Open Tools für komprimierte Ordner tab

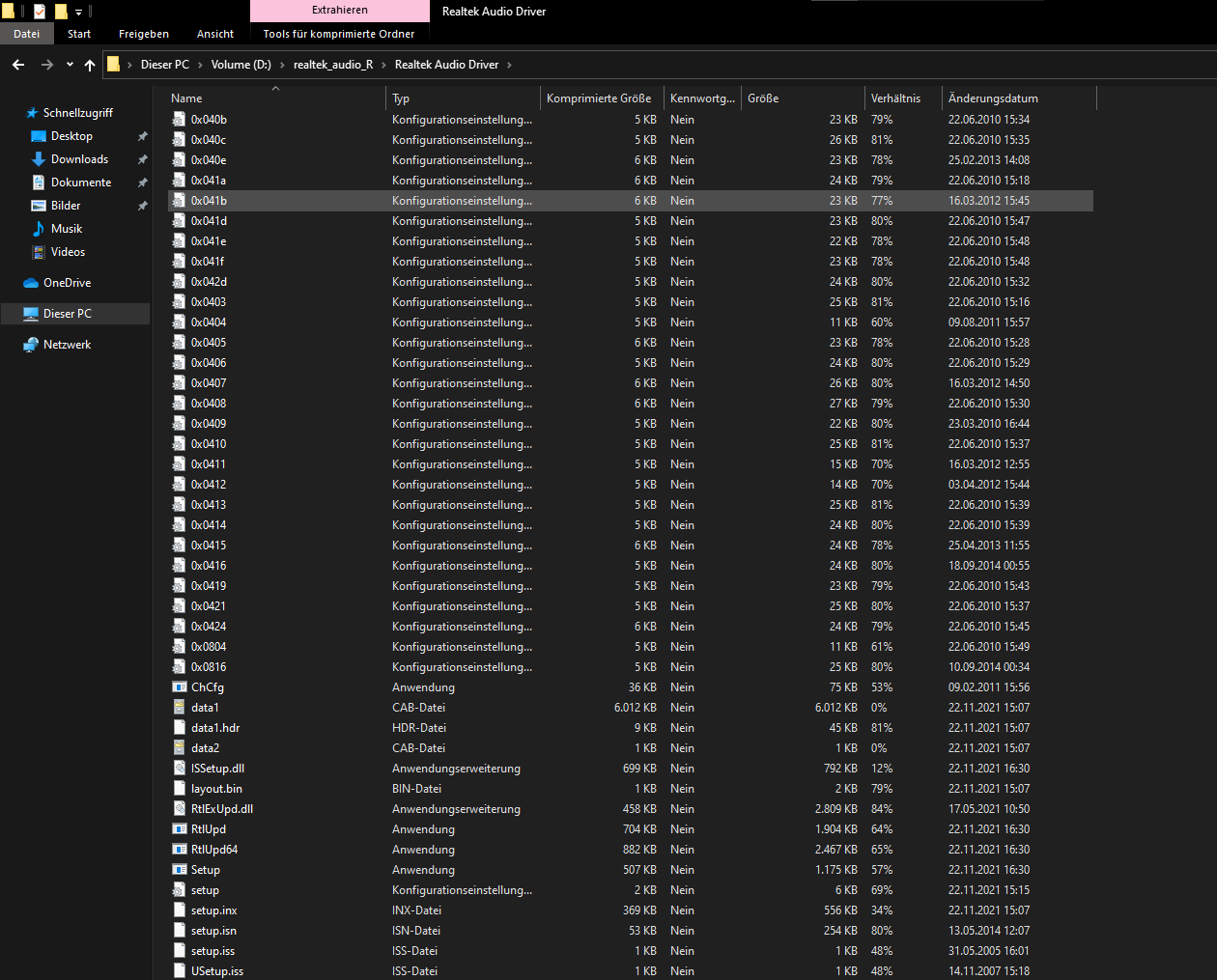click(339, 34)
